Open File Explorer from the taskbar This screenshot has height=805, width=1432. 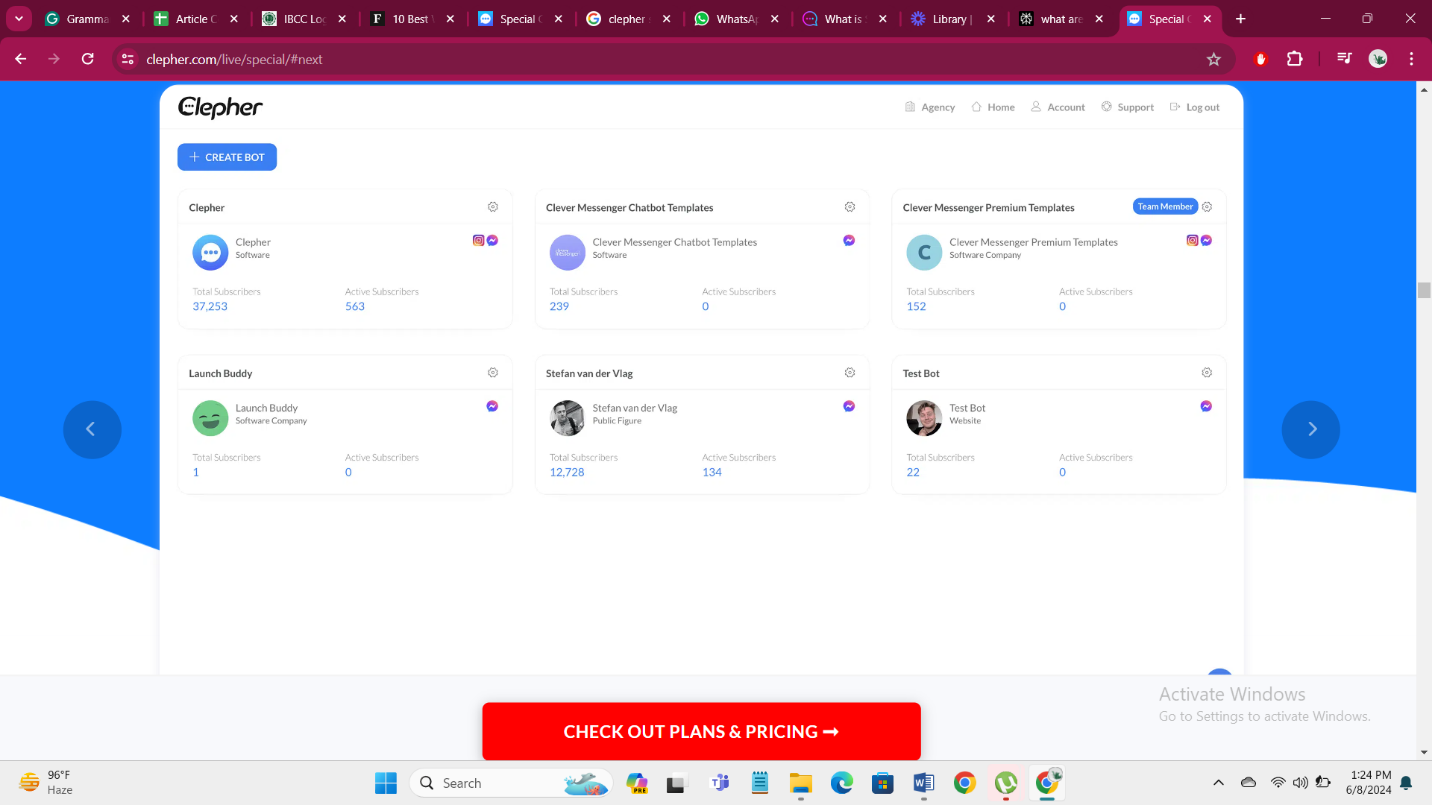coord(800,783)
